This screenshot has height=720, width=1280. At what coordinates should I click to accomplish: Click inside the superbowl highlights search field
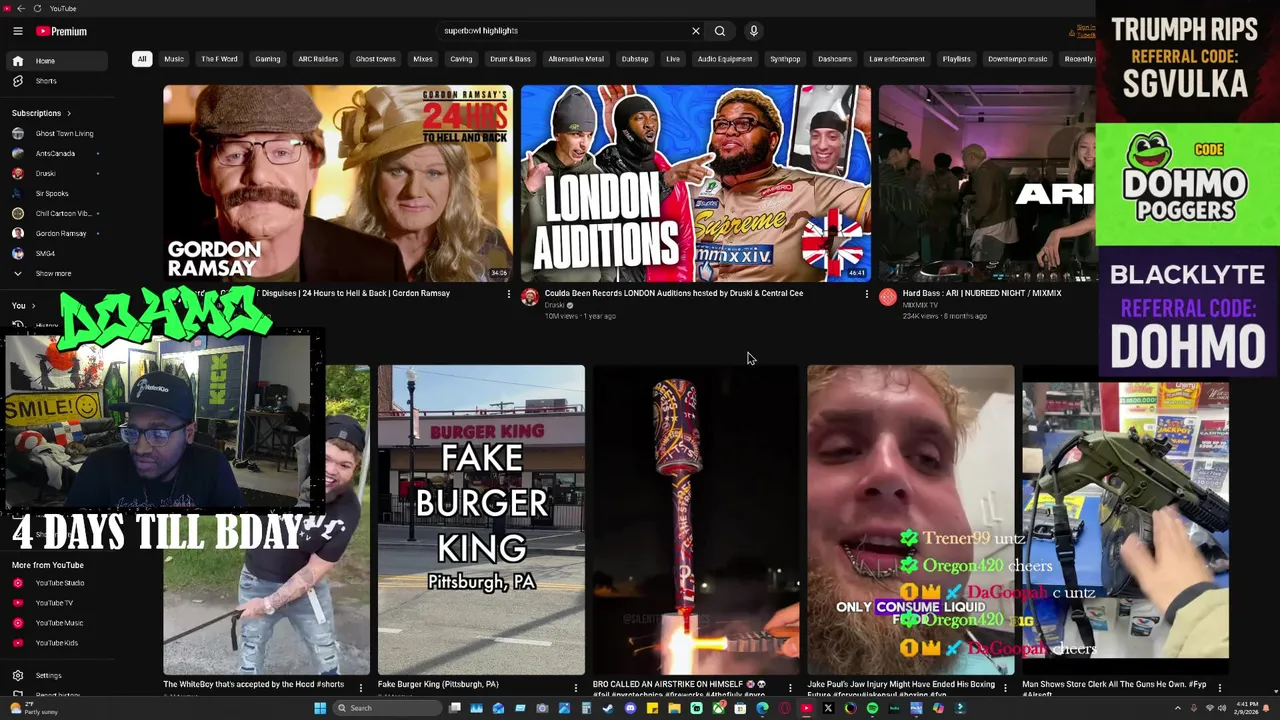point(565,31)
